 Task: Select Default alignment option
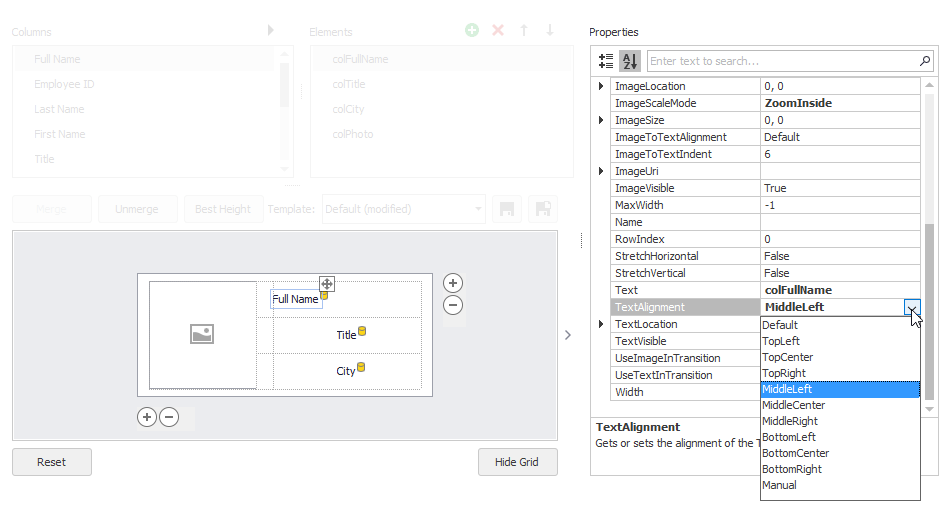840,325
